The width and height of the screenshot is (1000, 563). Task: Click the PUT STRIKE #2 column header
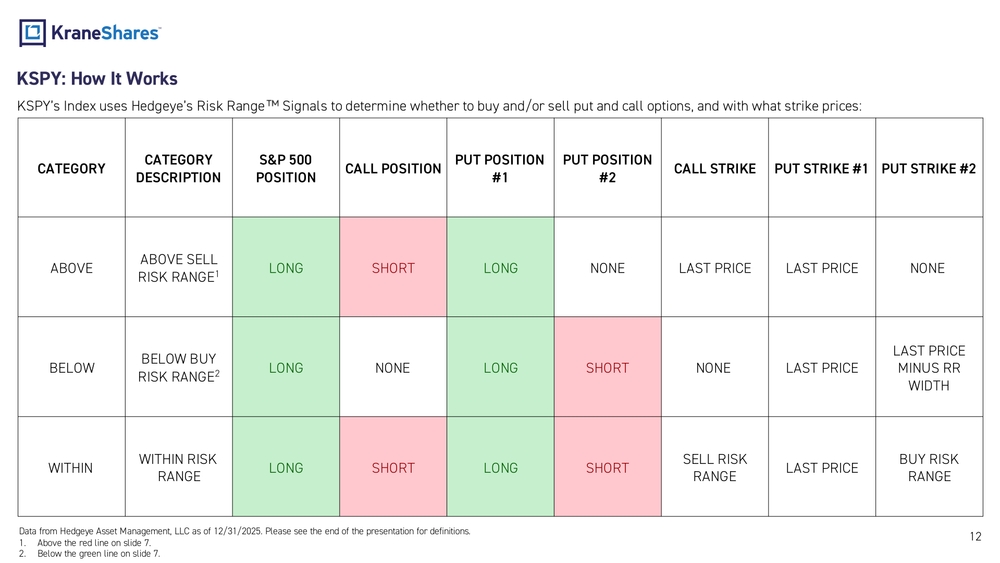(x=928, y=169)
